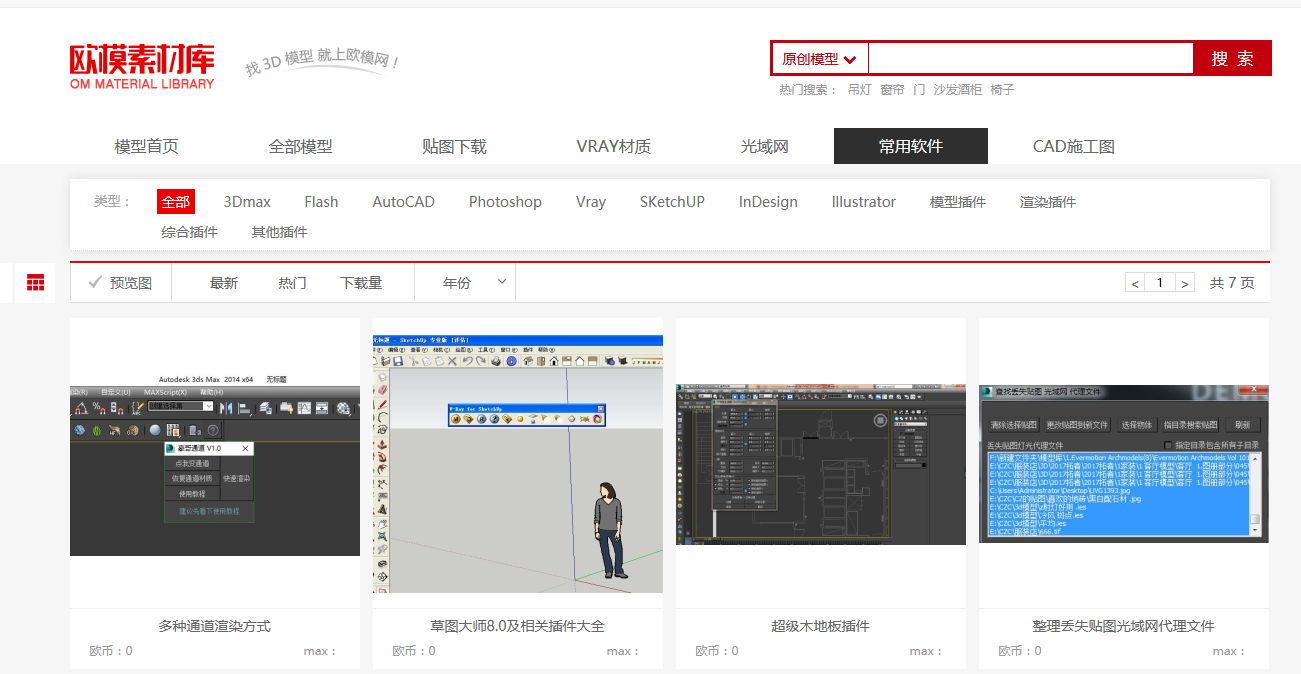The height and width of the screenshot is (674, 1301).
Task: Sort results by 最新
Action: click(224, 283)
